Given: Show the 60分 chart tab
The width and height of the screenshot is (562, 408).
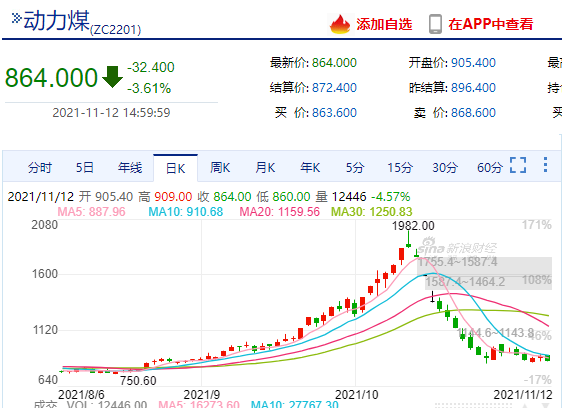Looking at the screenshot, I should [x=490, y=167].
